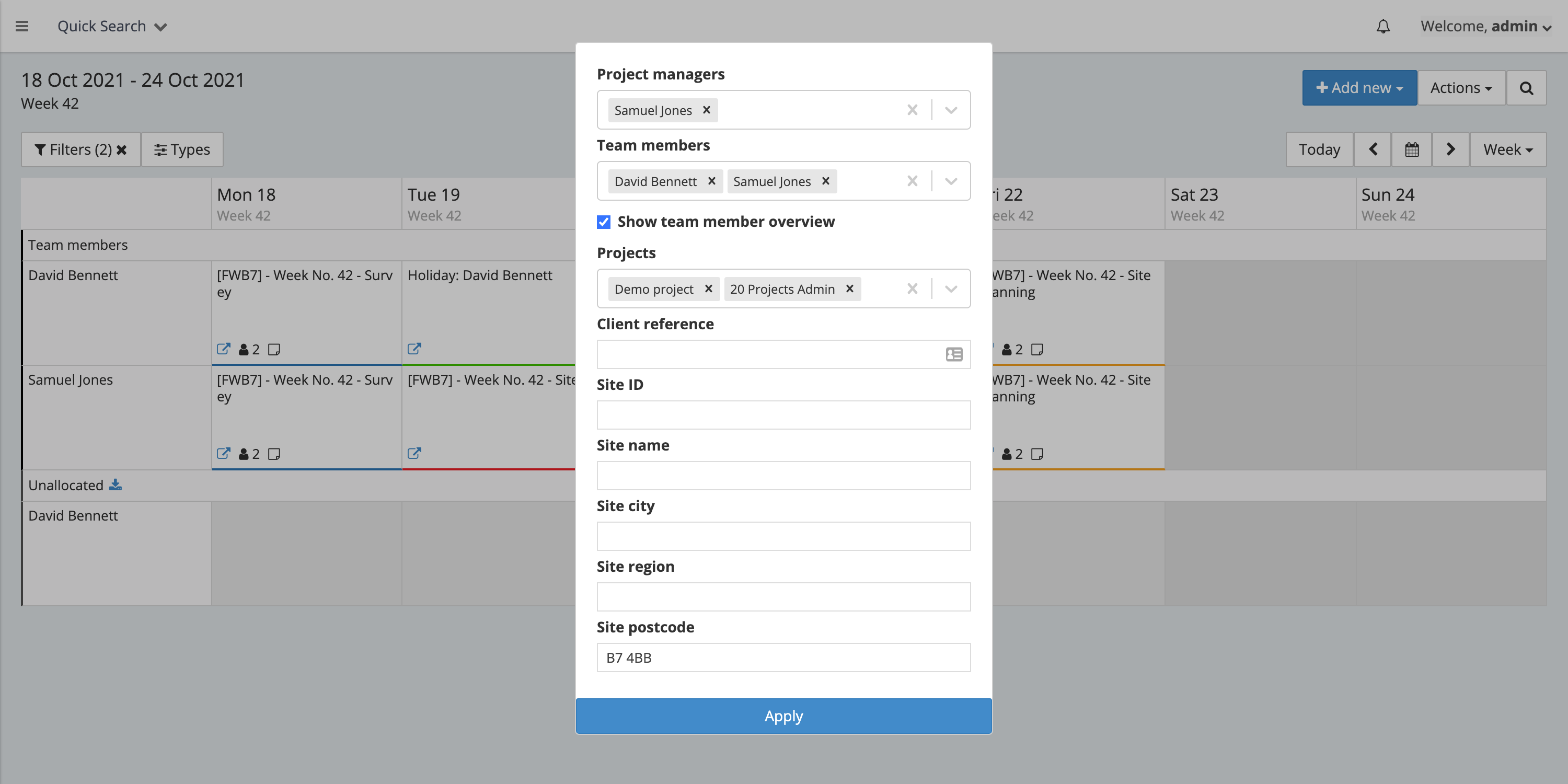Open the Actions menu
The width and height of the screenshot is (1568, 784).
1461,88
